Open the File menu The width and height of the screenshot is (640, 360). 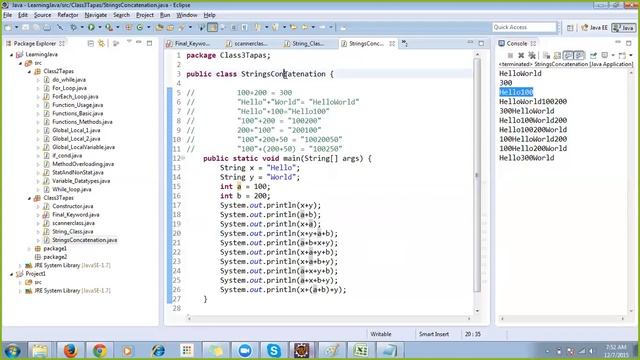click(x=7, y=15)
